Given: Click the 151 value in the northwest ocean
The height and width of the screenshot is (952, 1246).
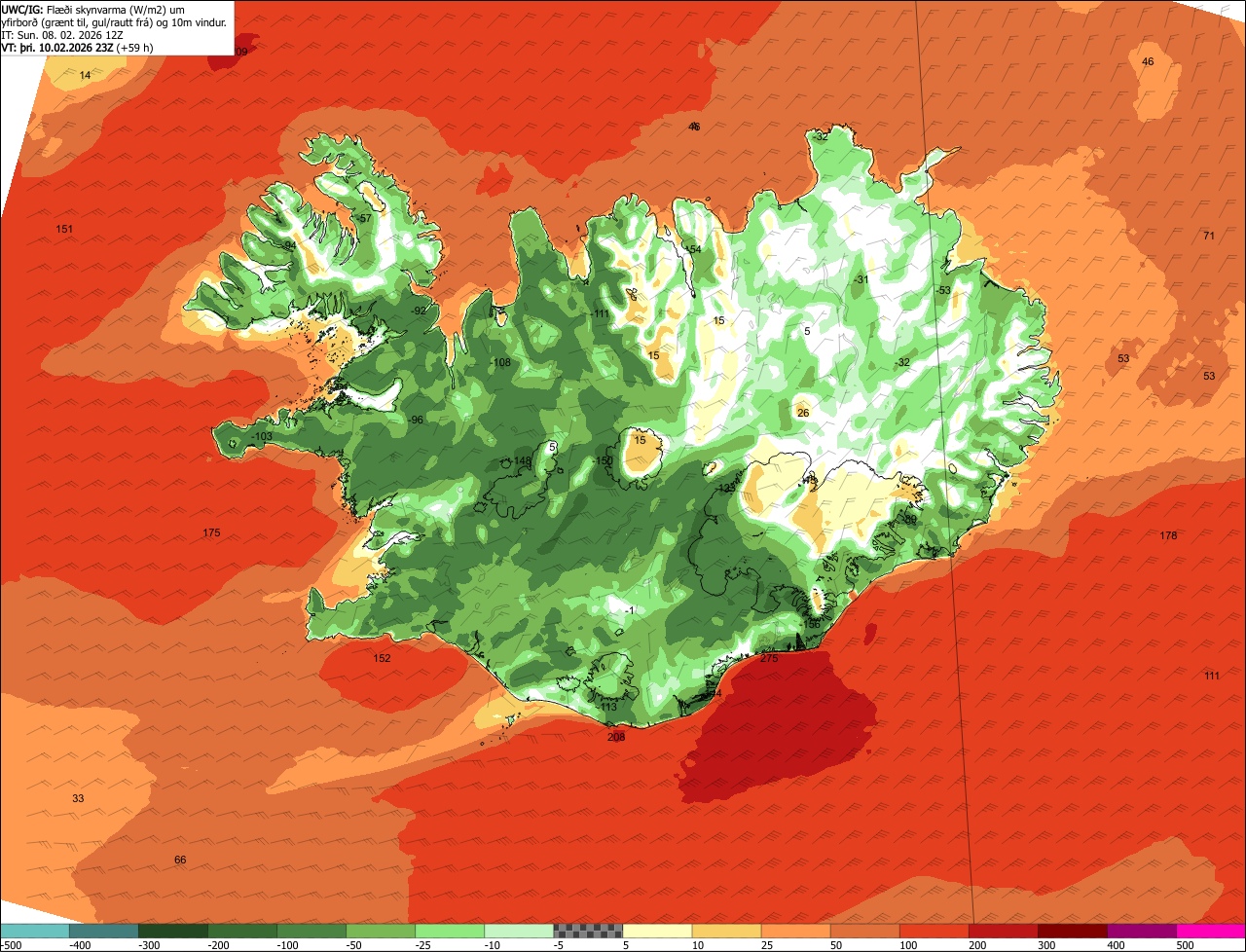Looking at the screenshot, I should coord(64,229).
